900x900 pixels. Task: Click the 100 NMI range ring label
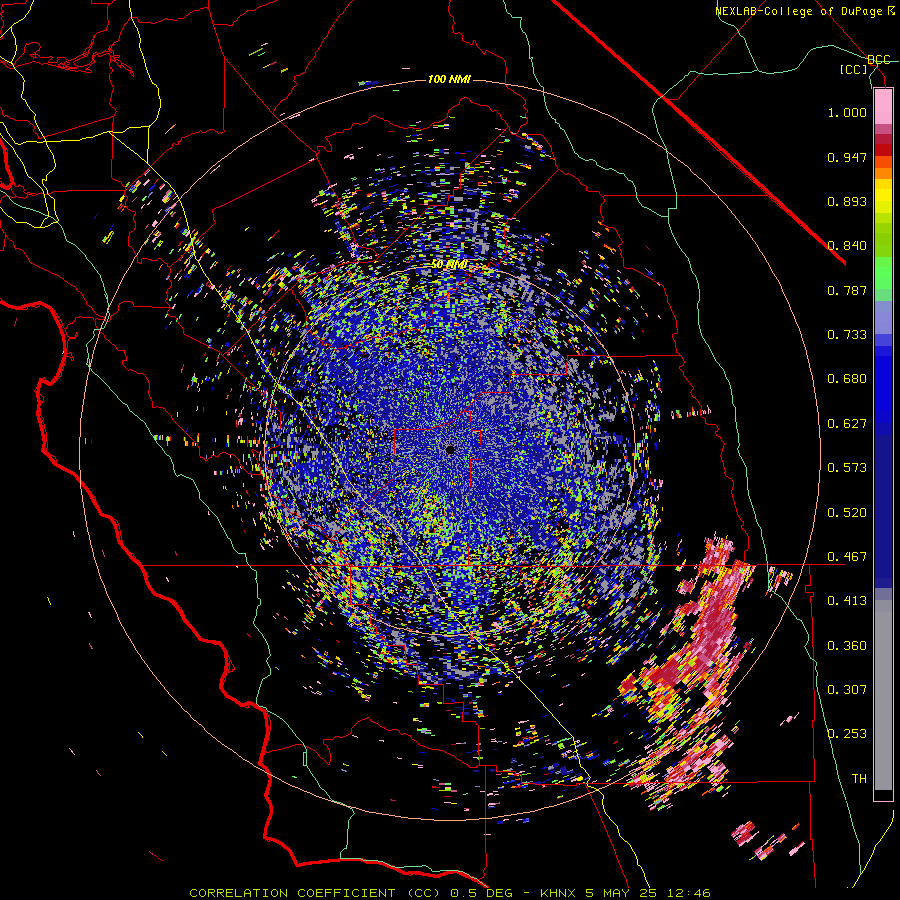pyautogui.click(x=449, y=79)
